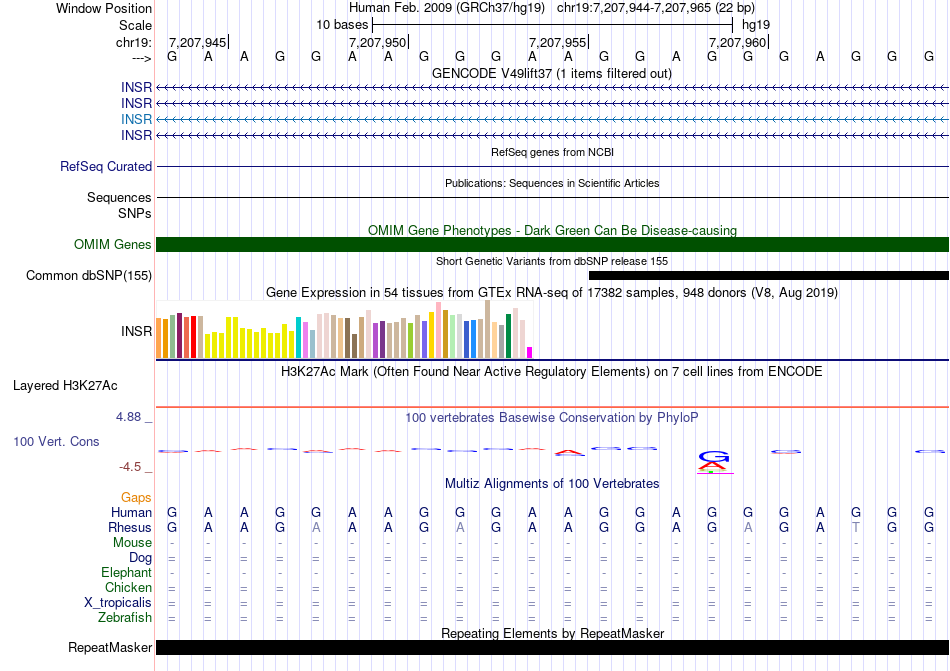Viewport: 950px width, 671px height.
Task: Select the RefSeq Curated track label
Action: [106, 167]
